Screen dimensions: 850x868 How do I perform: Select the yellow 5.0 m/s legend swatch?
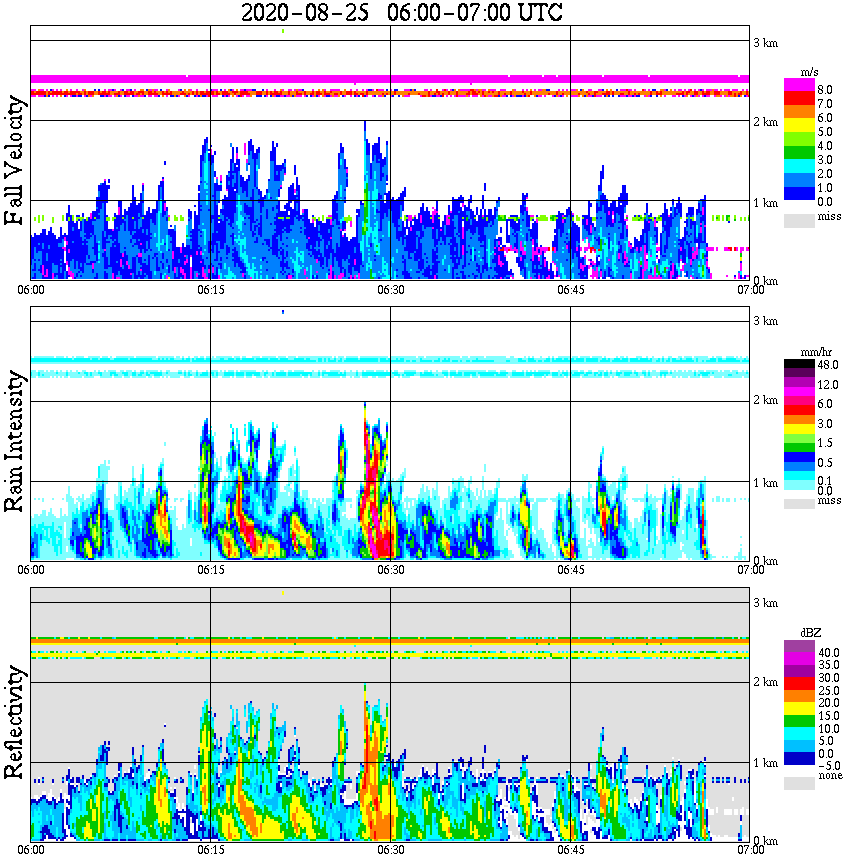coord(799,126)
